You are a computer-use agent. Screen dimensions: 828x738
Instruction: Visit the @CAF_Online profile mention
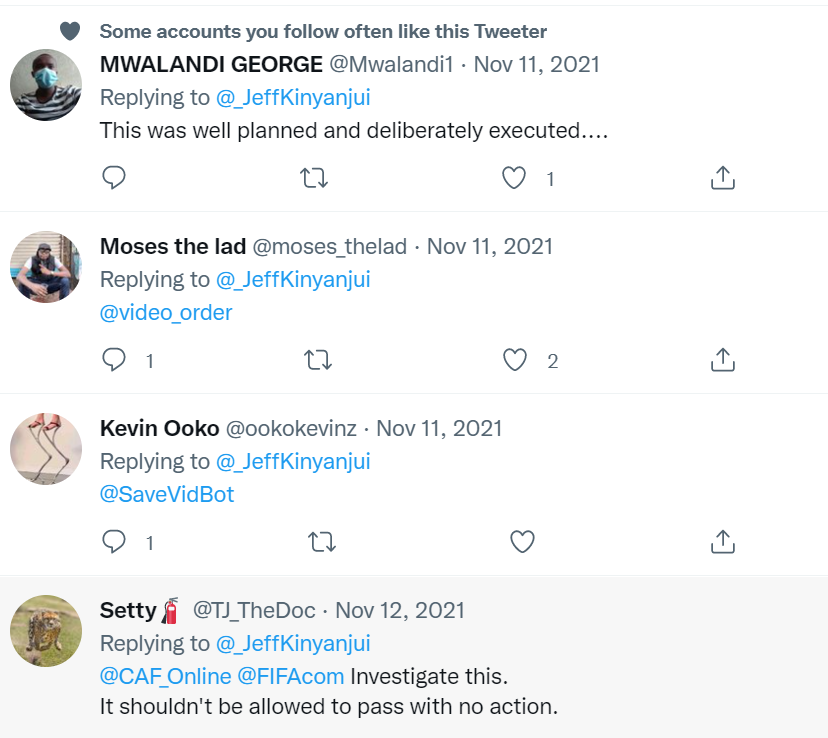[x=165, y=676]
